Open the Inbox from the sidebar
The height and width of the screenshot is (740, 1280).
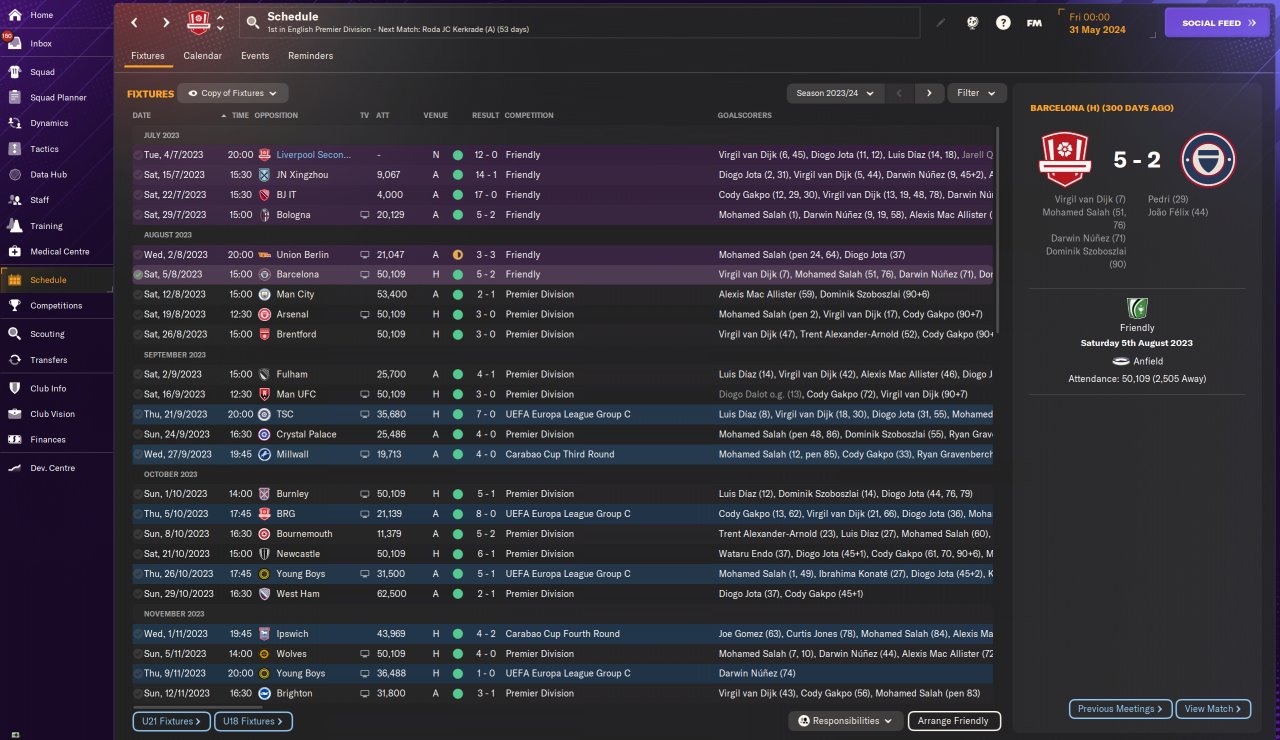click(40, 44)
